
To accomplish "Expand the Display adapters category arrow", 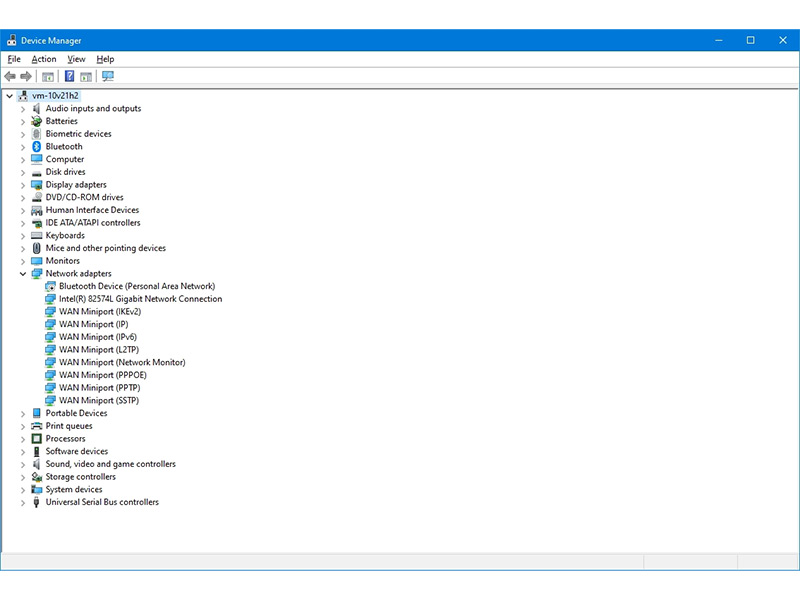I will [x=23, y=185].
